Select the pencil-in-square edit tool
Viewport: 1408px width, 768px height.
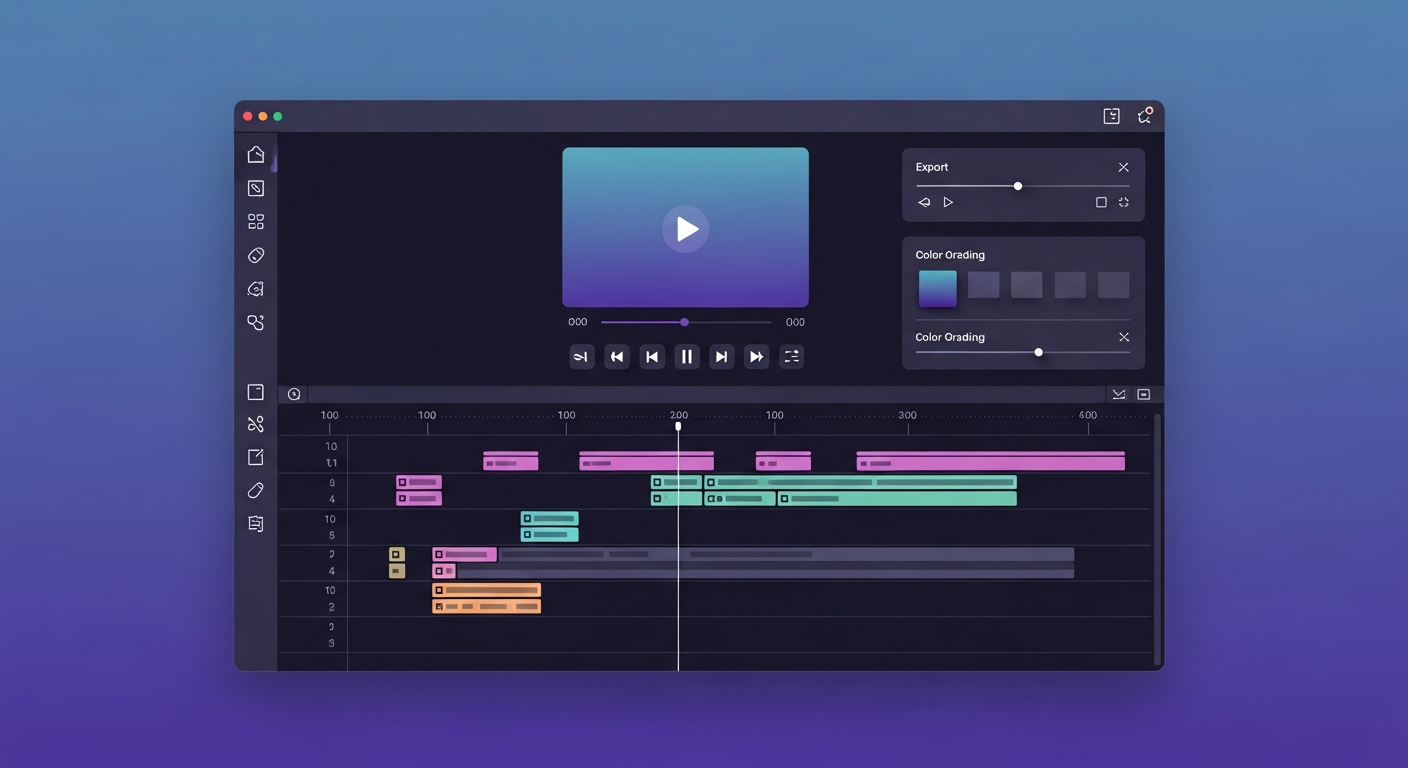(x=256, y=188)
